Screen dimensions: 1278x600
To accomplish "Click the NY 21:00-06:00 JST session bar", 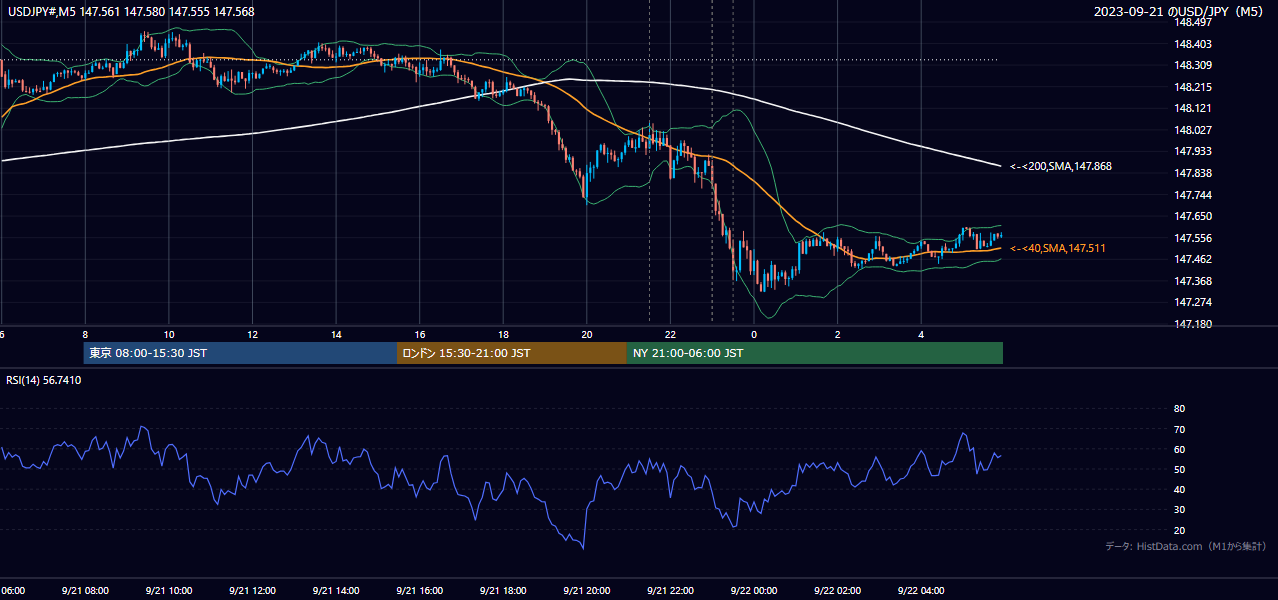I will [x=815, y=353].
